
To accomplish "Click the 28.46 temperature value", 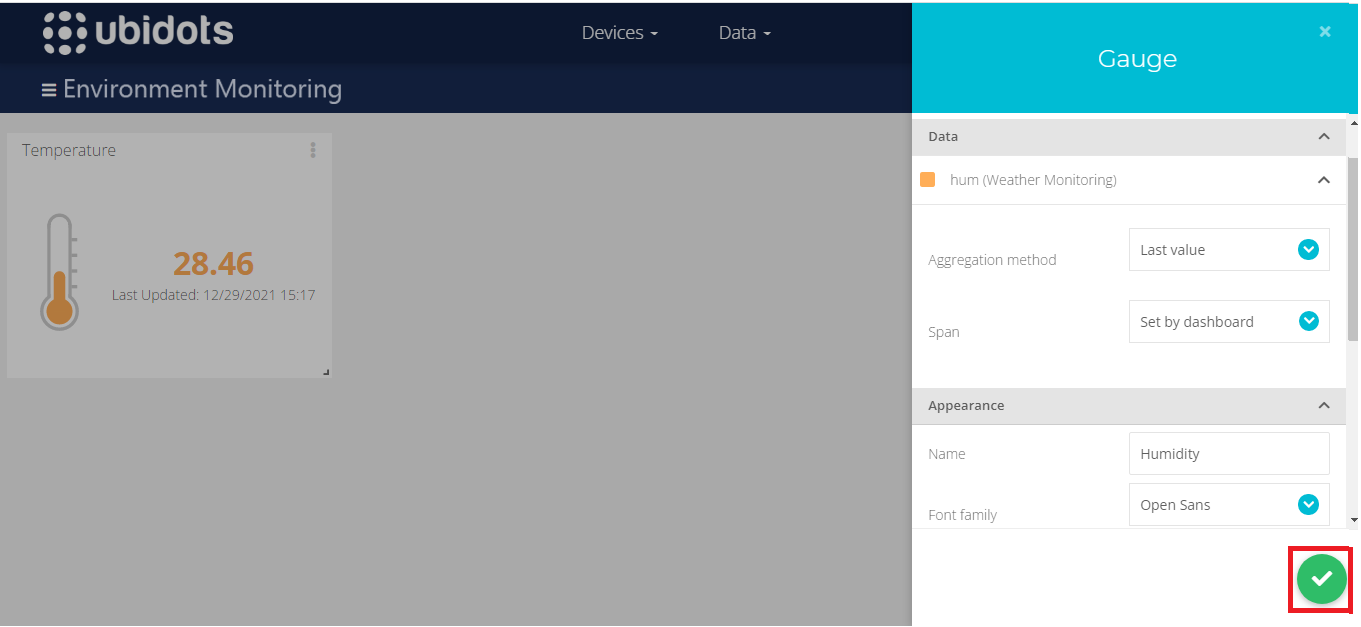I will [213, 264].
